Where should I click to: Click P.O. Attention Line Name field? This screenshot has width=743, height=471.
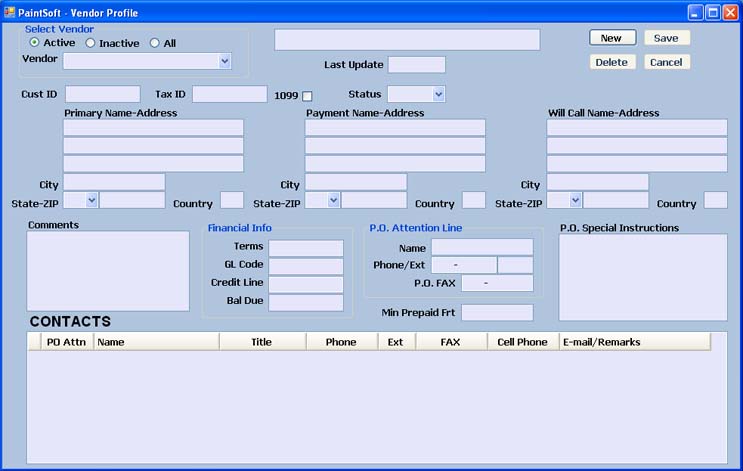click(x=482, y=247)
